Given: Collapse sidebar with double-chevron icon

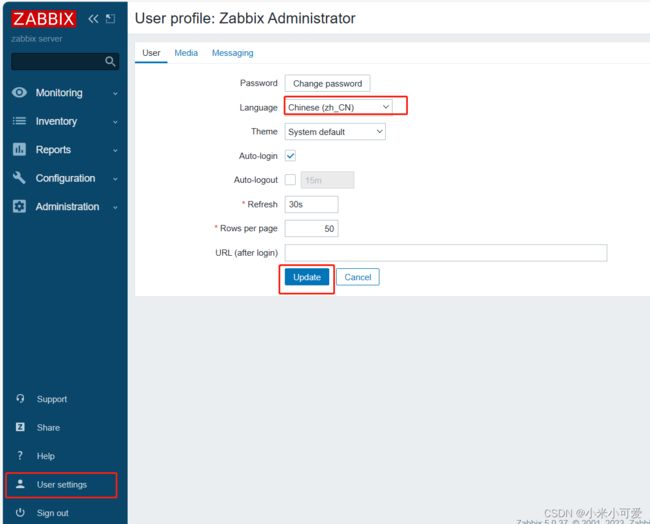Looking at the screenshot, I should tap(93, 19).
